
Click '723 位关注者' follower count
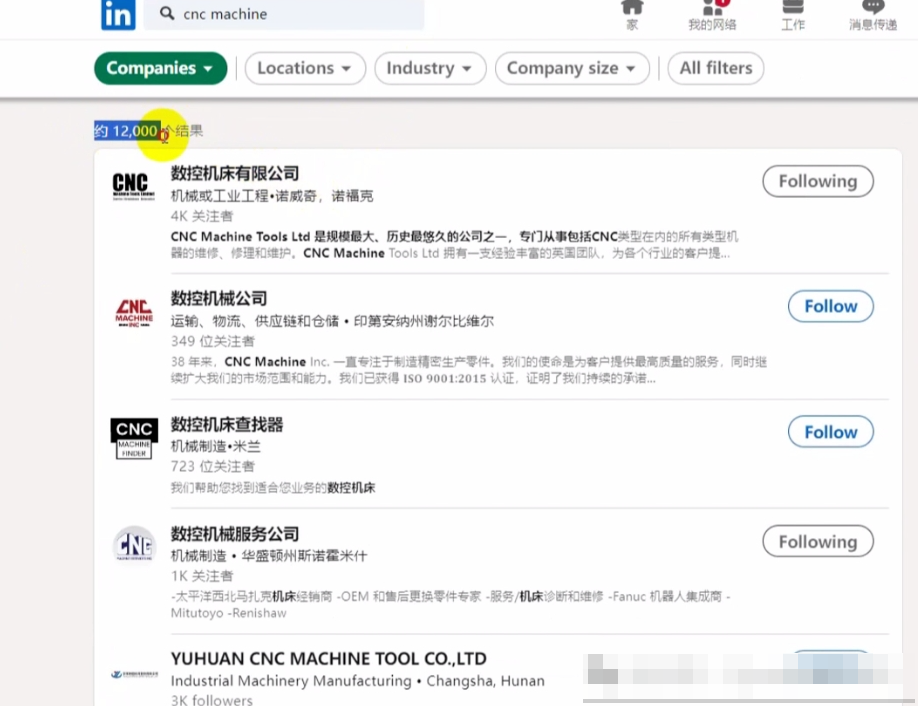click(x=213, y=467)
